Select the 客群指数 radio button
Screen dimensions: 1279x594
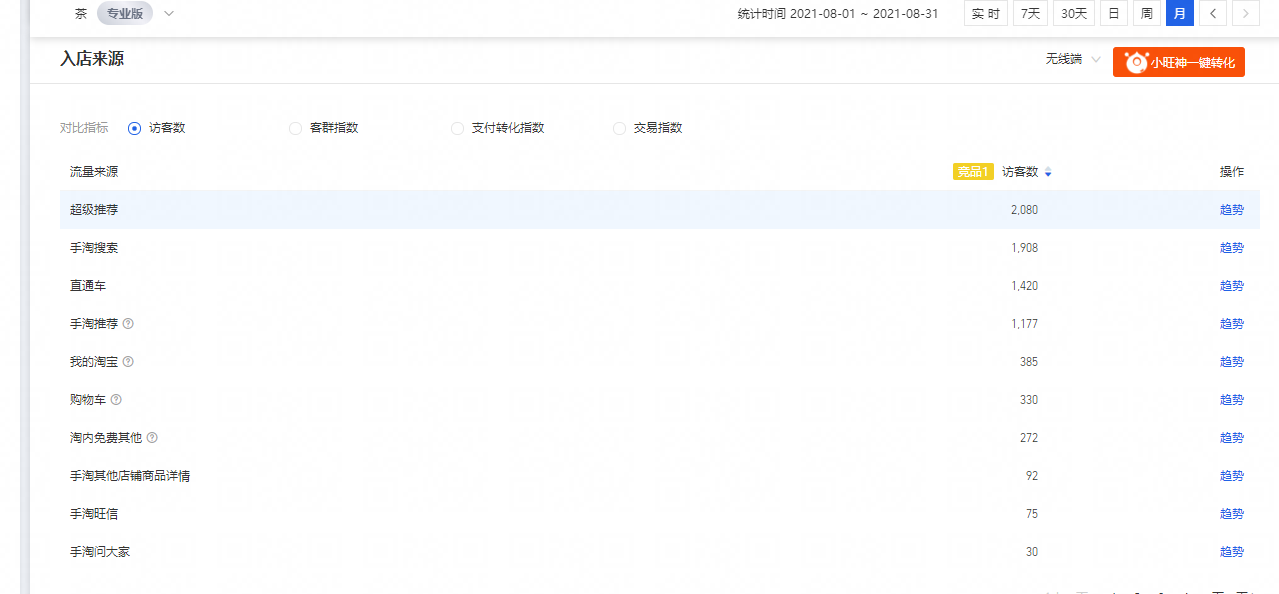(x=295, y=128)
